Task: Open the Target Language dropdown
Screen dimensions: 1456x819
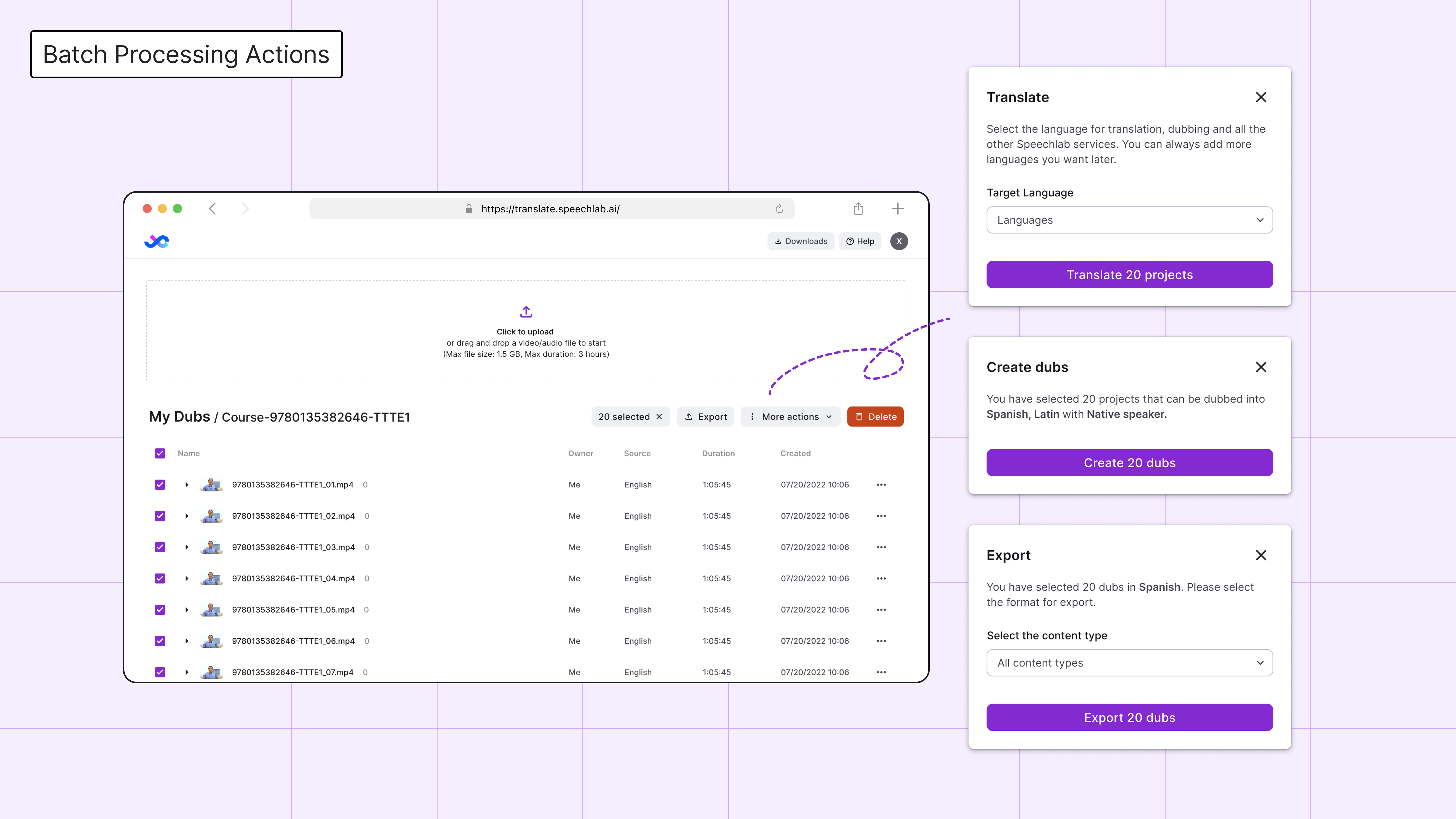Action: coord(1129,220)
